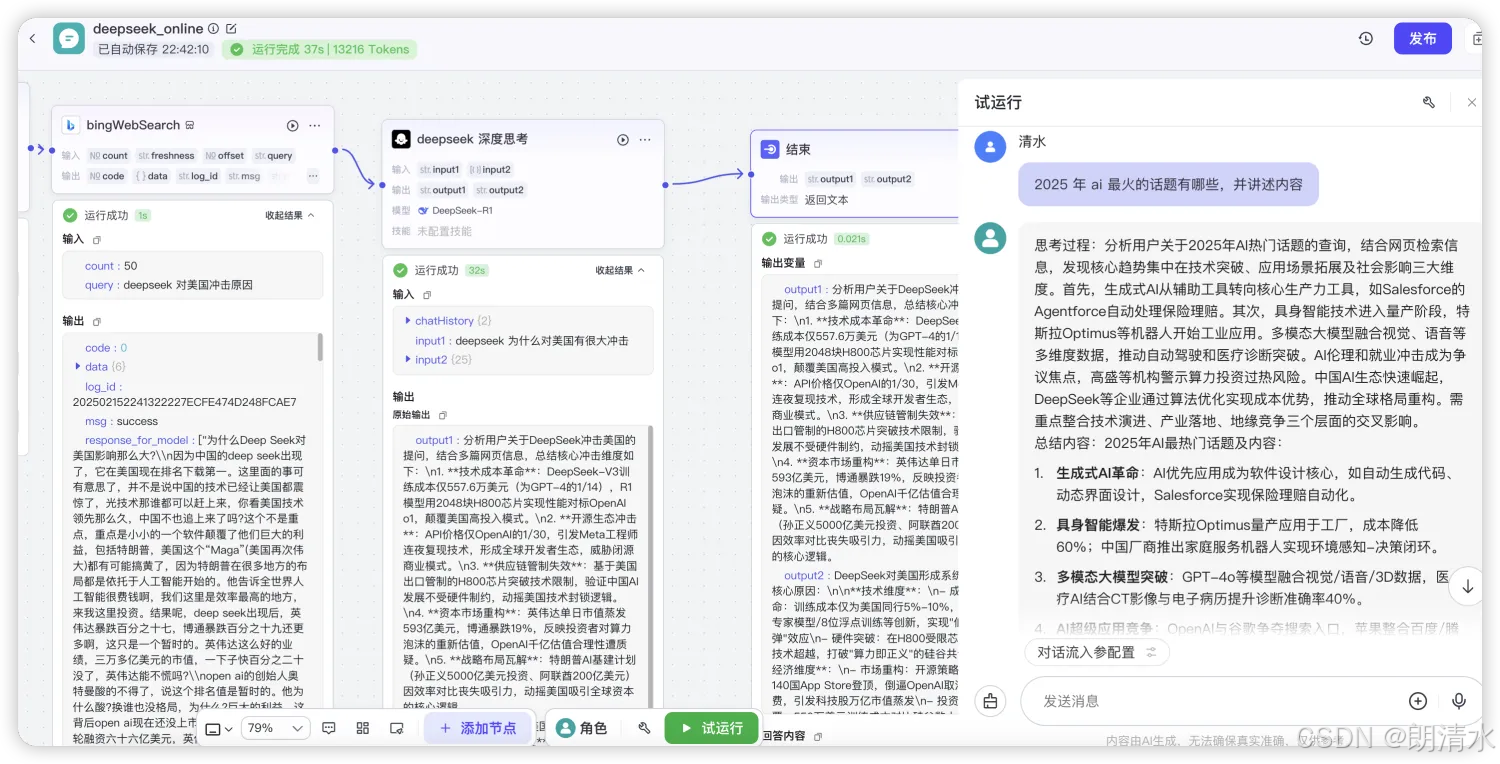
Task: Expand input2 {25} tree item
Action: pyautogui.click(x=408, y=359)
